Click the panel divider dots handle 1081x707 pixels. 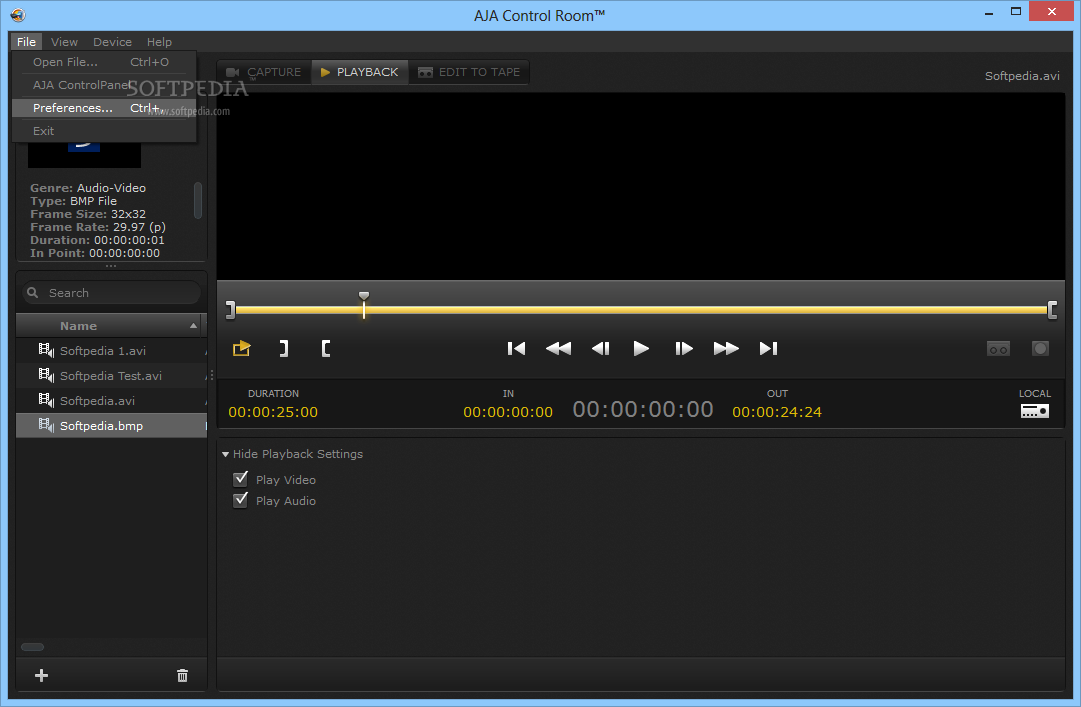click(x=111, y=266)
